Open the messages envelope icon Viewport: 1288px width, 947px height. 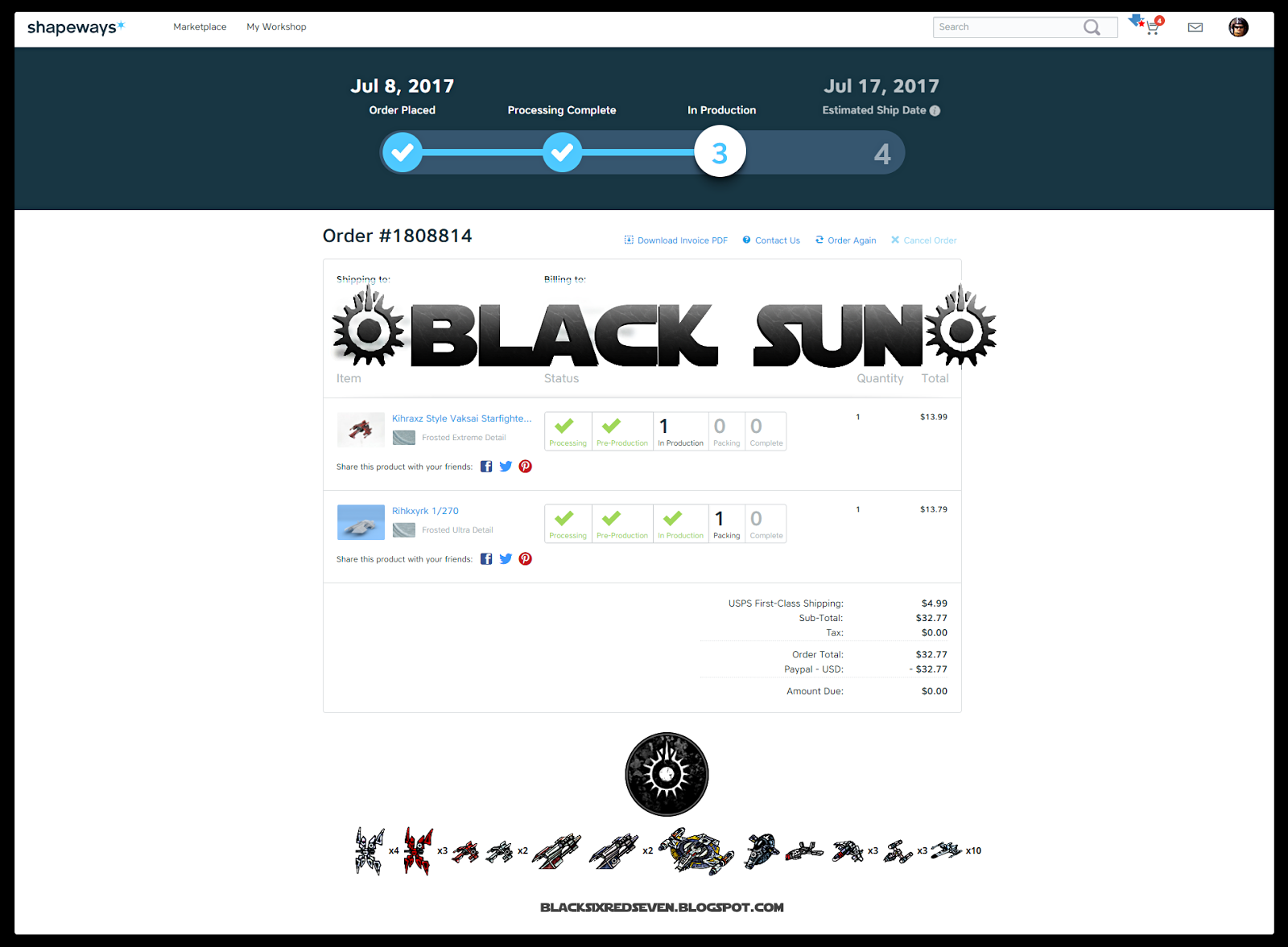click(x=1195, y=27)
